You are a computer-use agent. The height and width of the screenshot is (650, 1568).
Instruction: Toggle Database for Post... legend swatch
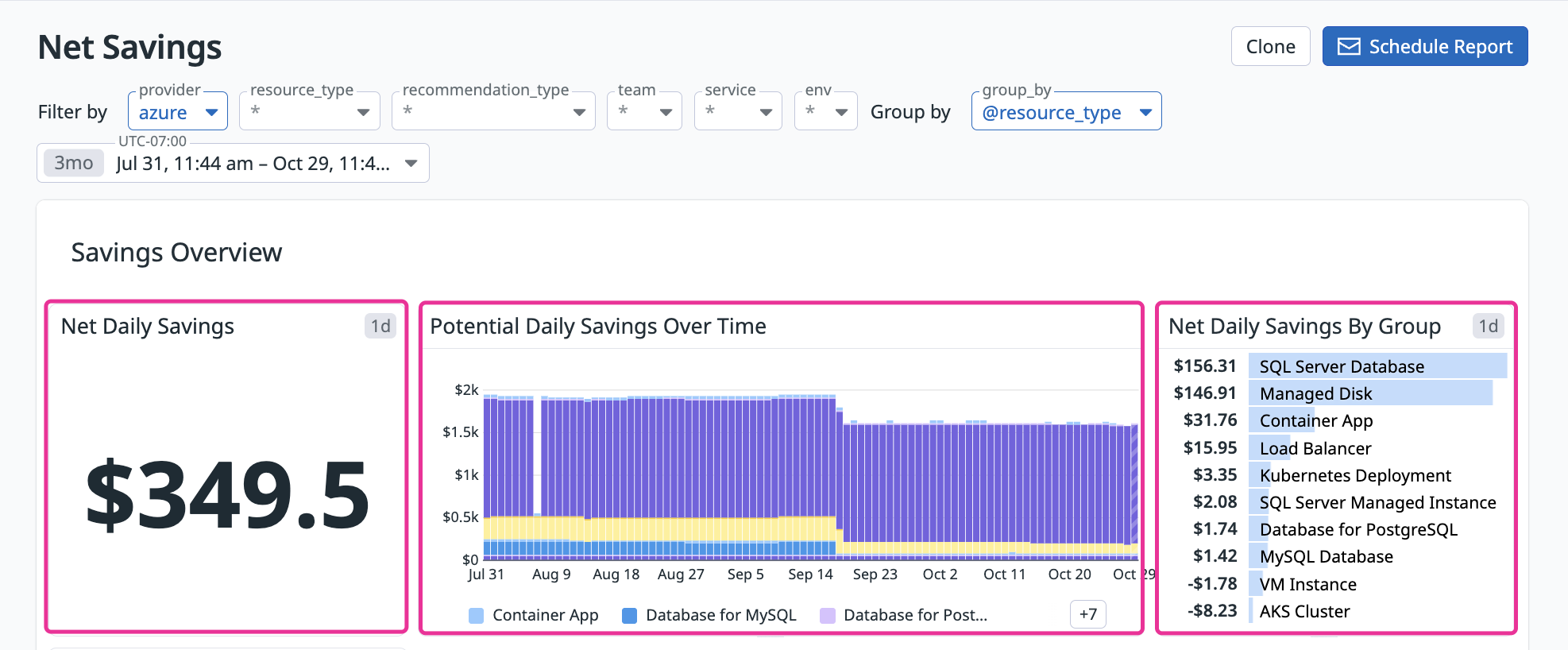tap(828, 616)
